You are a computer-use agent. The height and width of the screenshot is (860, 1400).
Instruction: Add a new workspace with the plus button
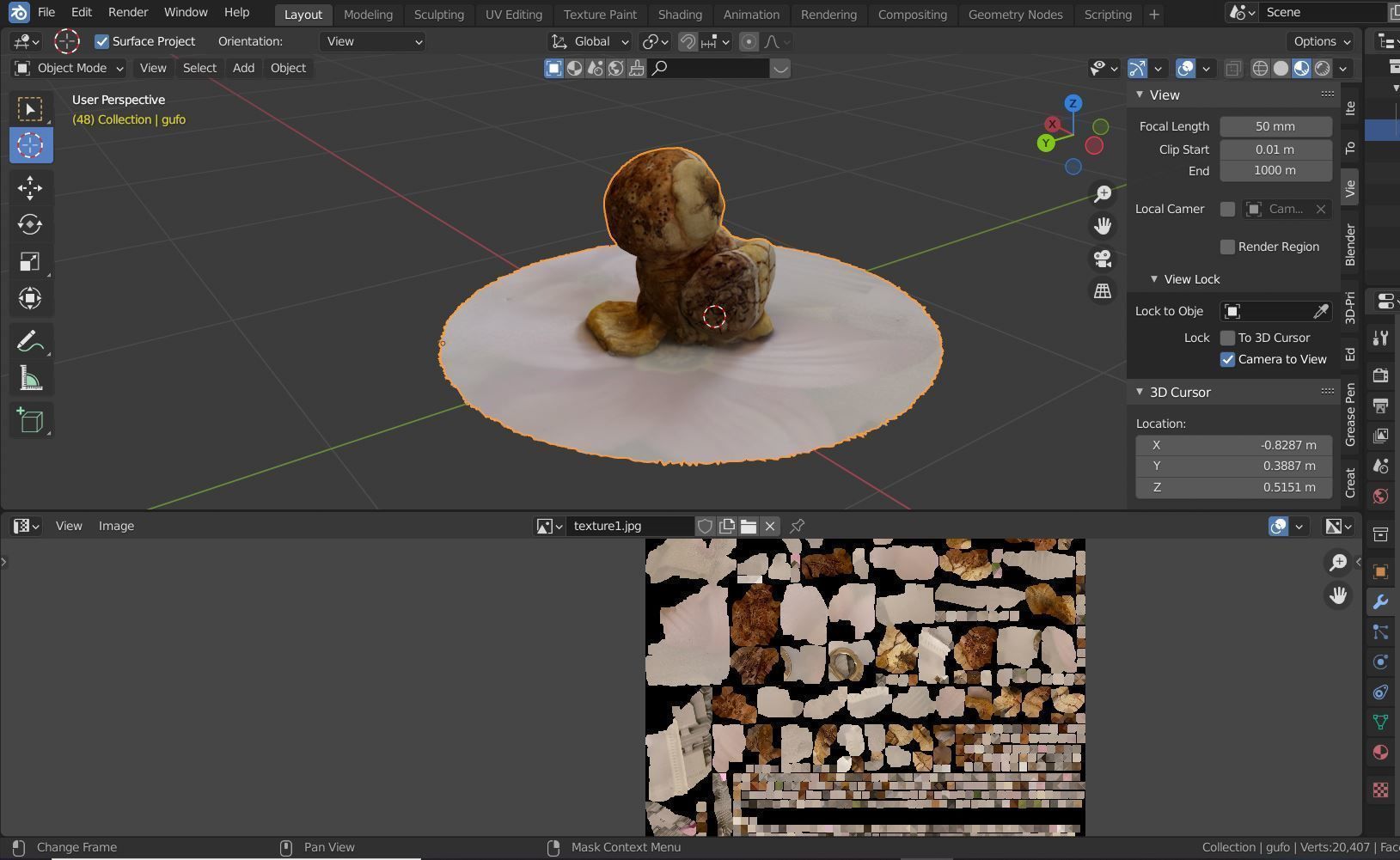1153,15
